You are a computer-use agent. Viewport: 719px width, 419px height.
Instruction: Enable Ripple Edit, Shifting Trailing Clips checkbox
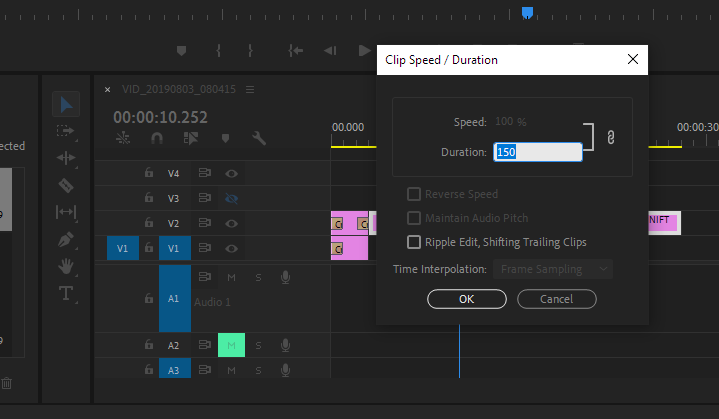click(414, 242)
